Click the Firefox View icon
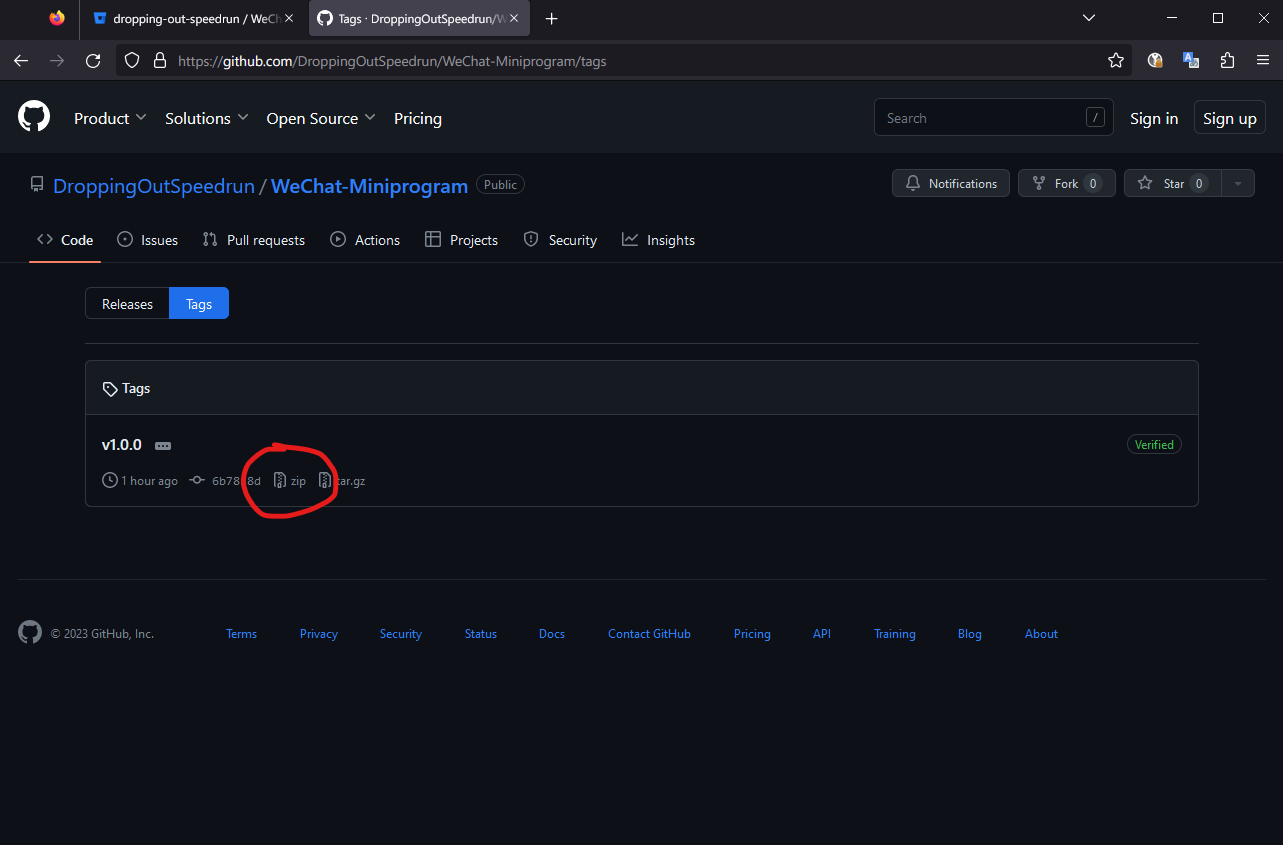Image resolution: width=1283 pixels, height=845 pixels. (x=57, y=18)
